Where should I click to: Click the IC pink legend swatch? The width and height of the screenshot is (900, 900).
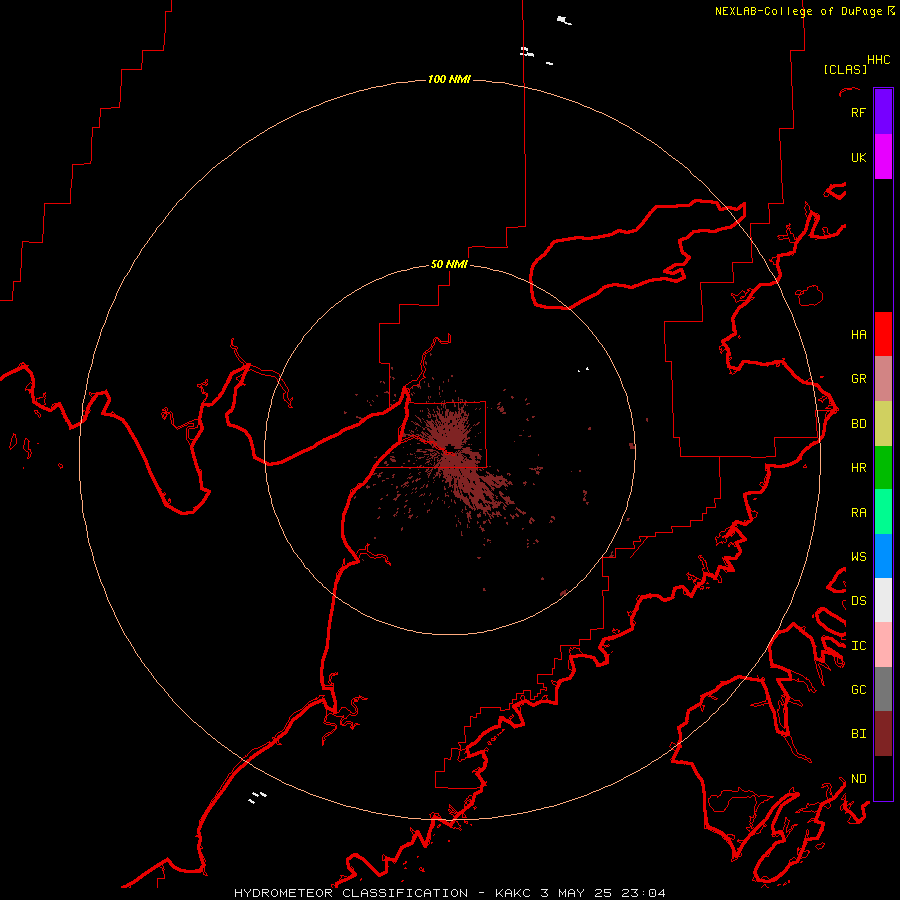coord(883,645)
